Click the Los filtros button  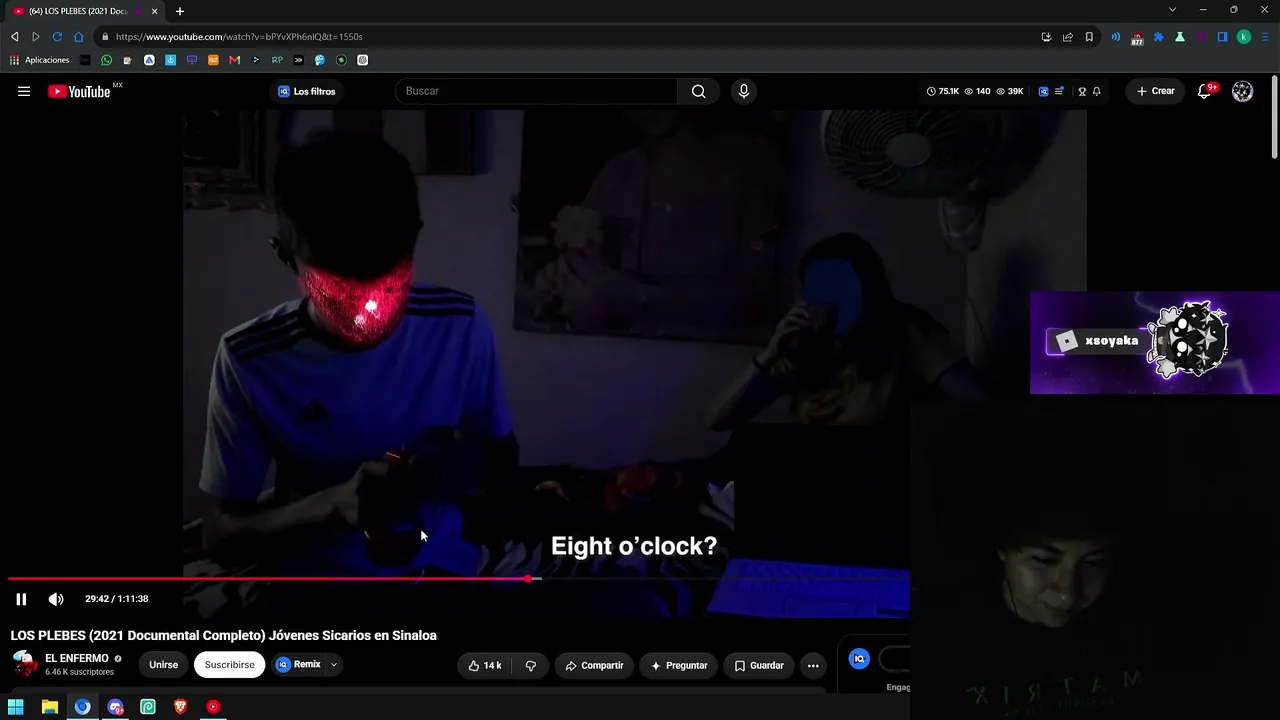tap(307, 91)
